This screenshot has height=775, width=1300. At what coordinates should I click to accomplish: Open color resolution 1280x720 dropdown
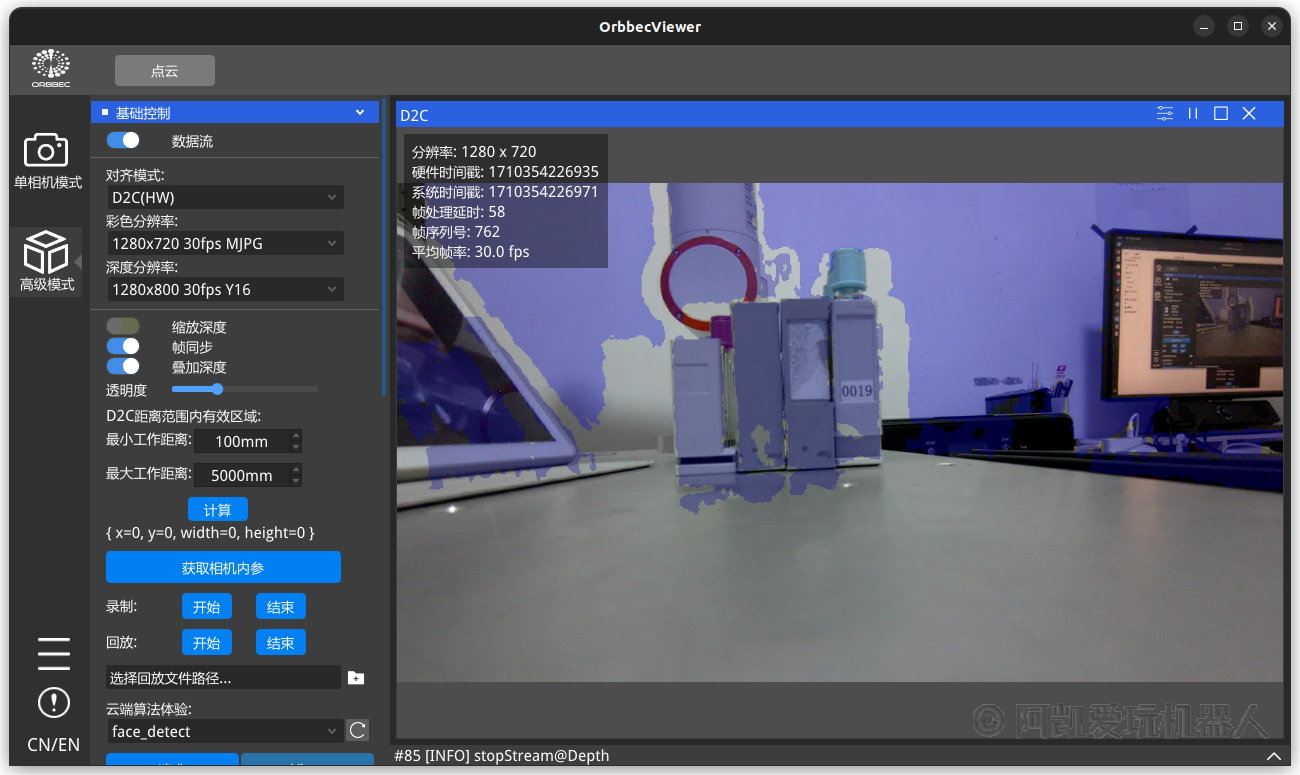(224, 243)
